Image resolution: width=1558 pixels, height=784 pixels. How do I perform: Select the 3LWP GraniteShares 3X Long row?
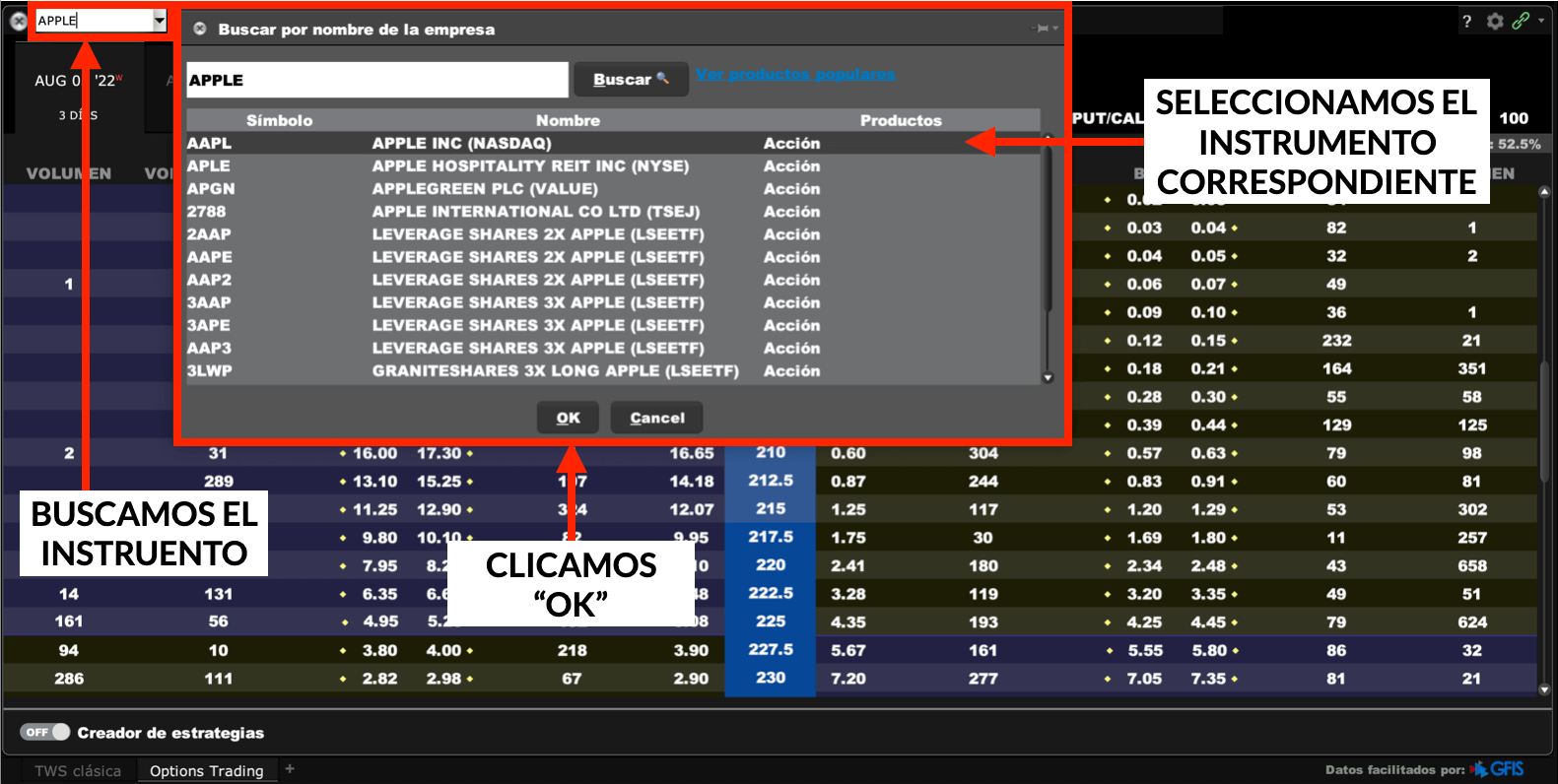pos(613,369)
